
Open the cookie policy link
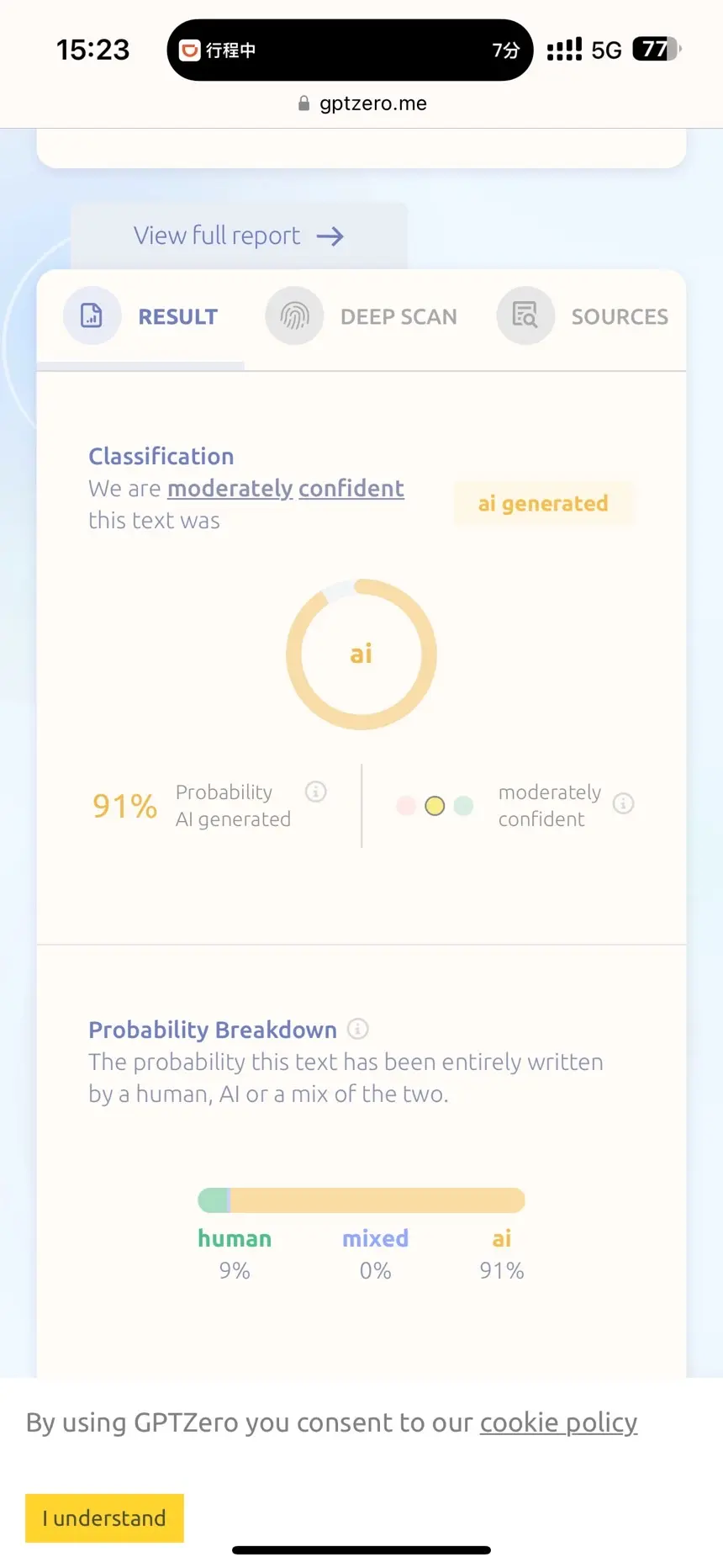click(558, 1422)
